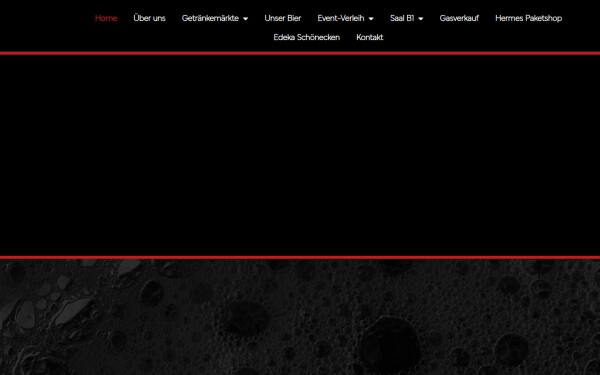600x375 pixels.
Task: Open the Hermes Paketshop page
Action: [x=528, y=18]
